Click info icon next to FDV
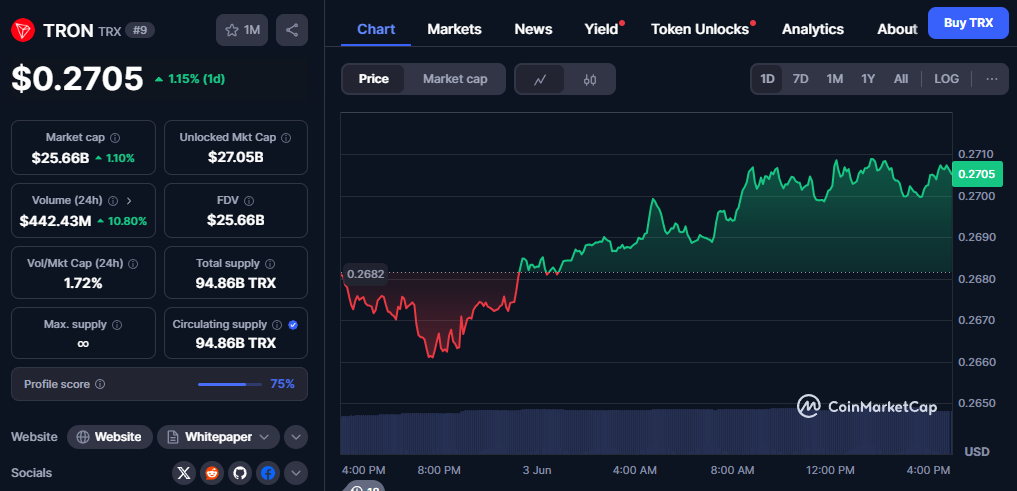This screenshot has height=491, width=1017. pyautogui.click(x=249, y=200)
